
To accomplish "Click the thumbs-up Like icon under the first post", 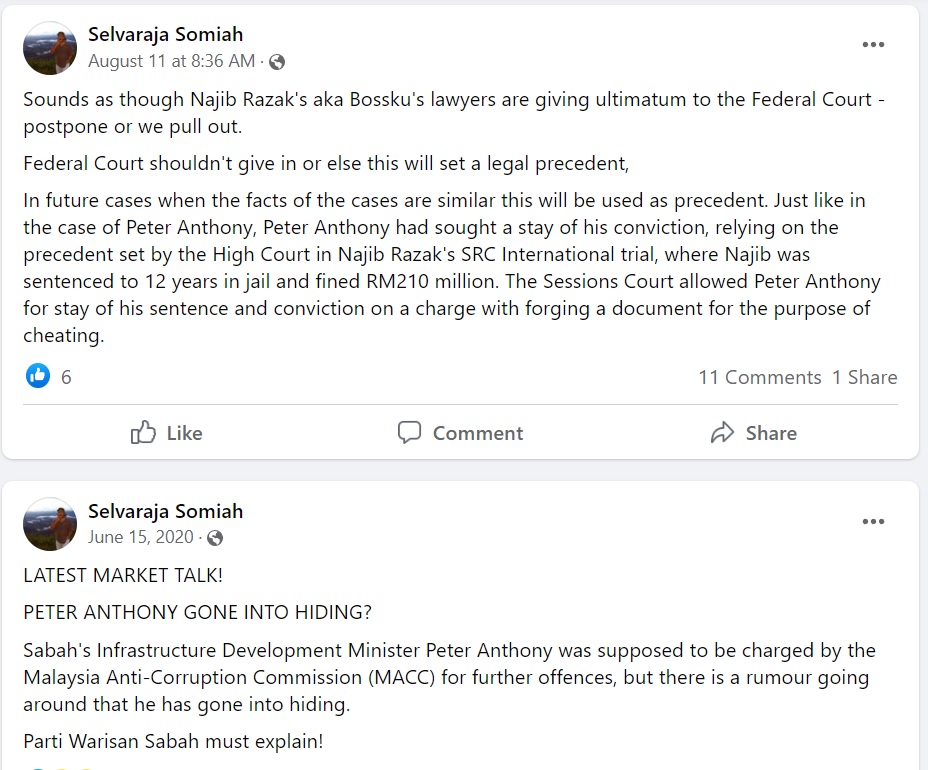I will [144, 433].
